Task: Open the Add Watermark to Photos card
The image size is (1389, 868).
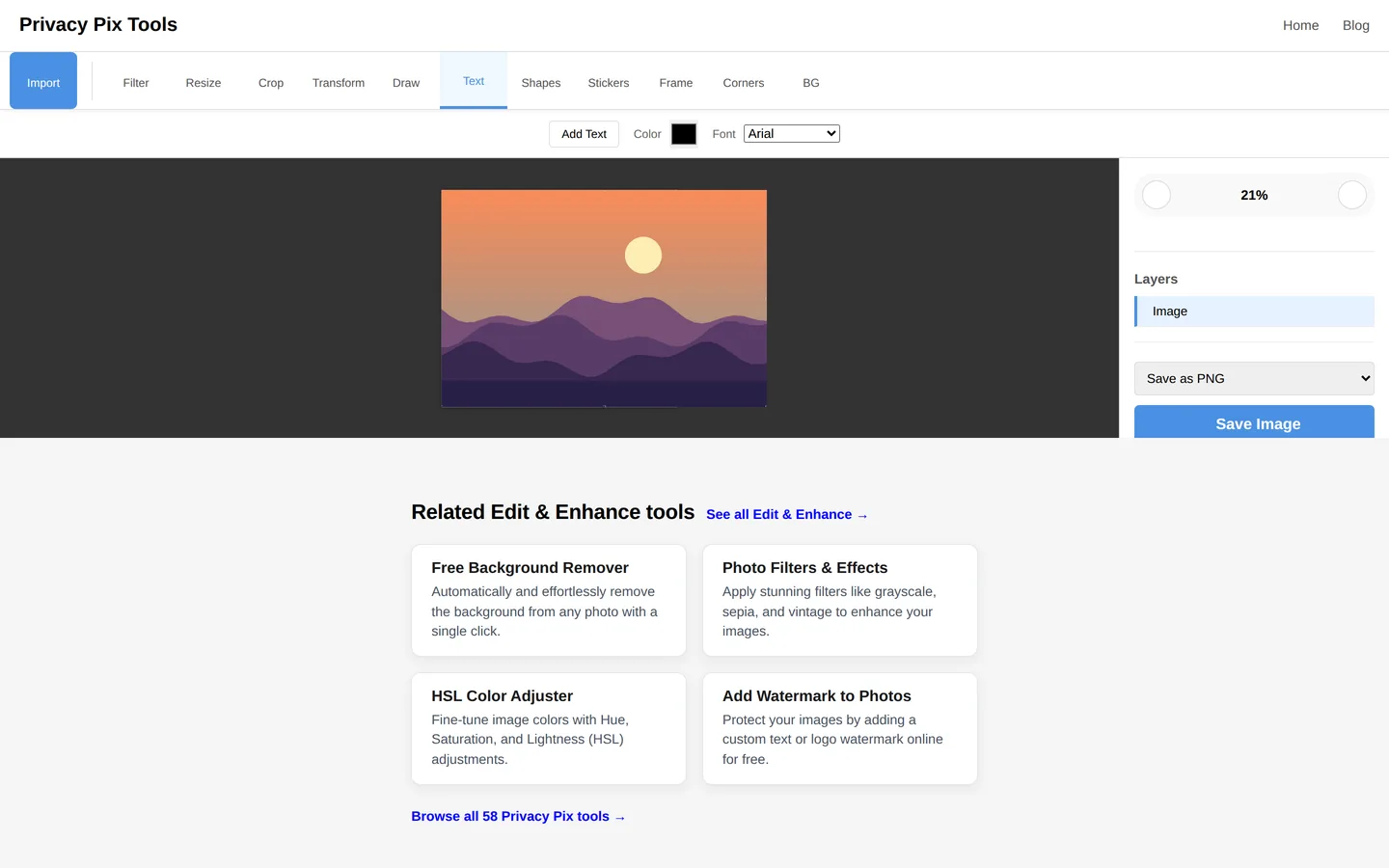Action: [840, 729]
